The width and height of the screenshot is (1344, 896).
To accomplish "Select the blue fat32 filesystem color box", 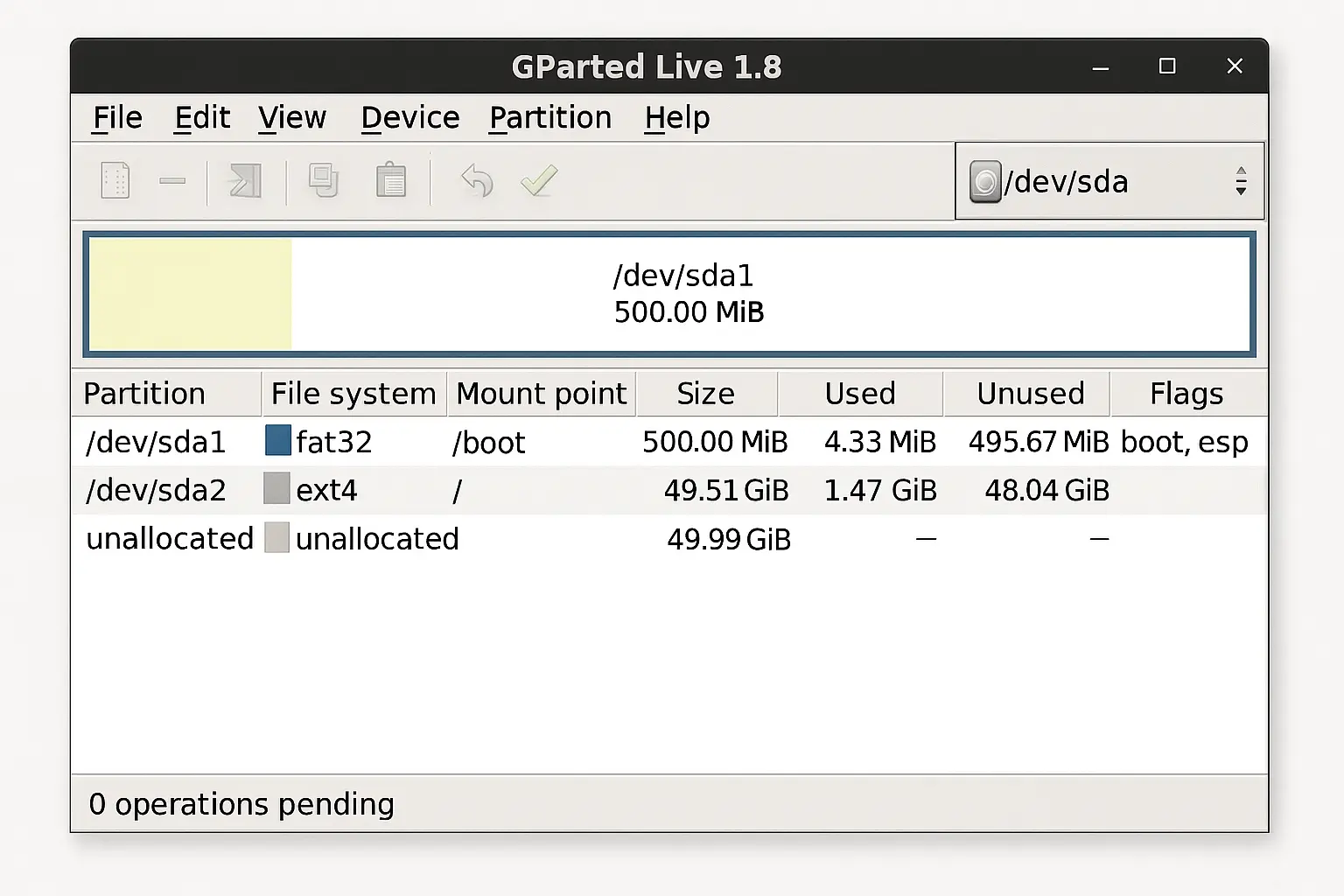I will [x=276, y=441].
